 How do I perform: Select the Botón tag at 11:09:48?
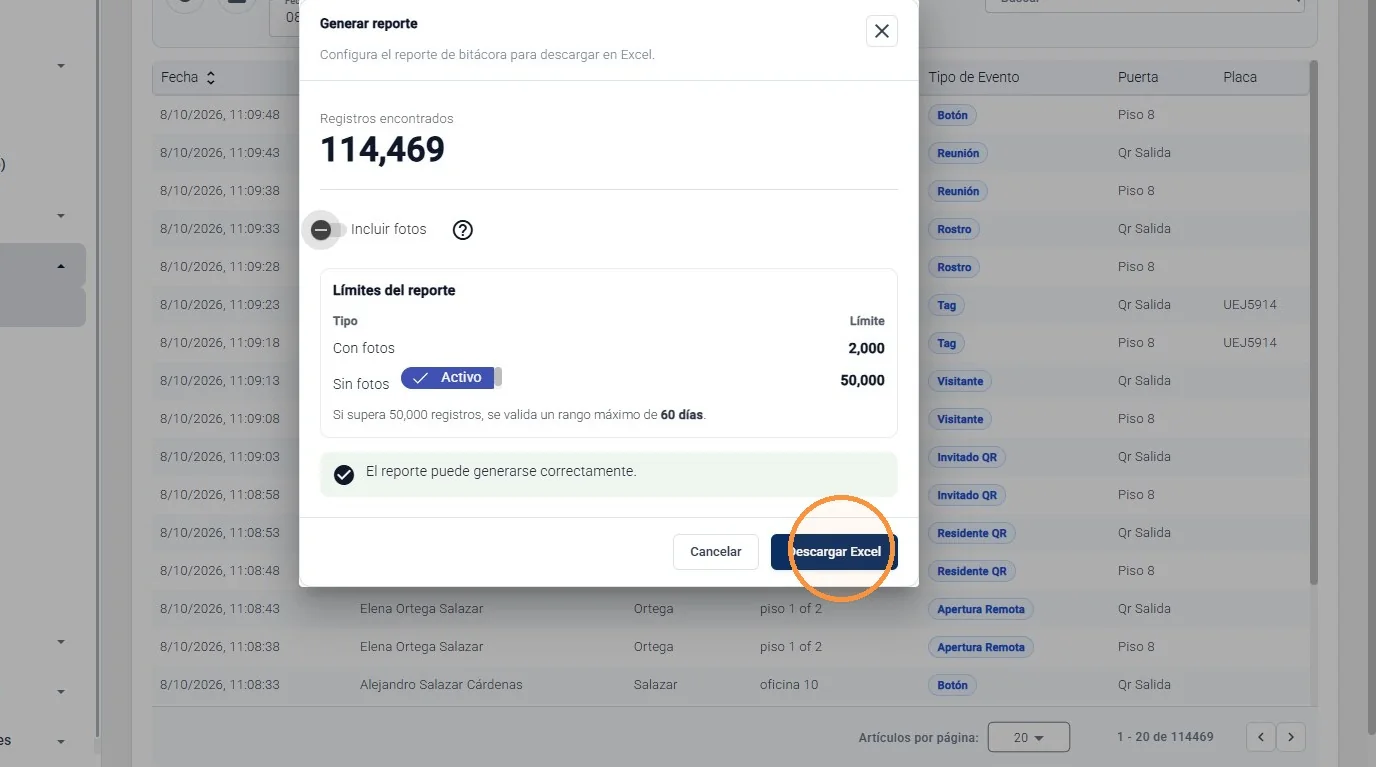pos(952,115)
